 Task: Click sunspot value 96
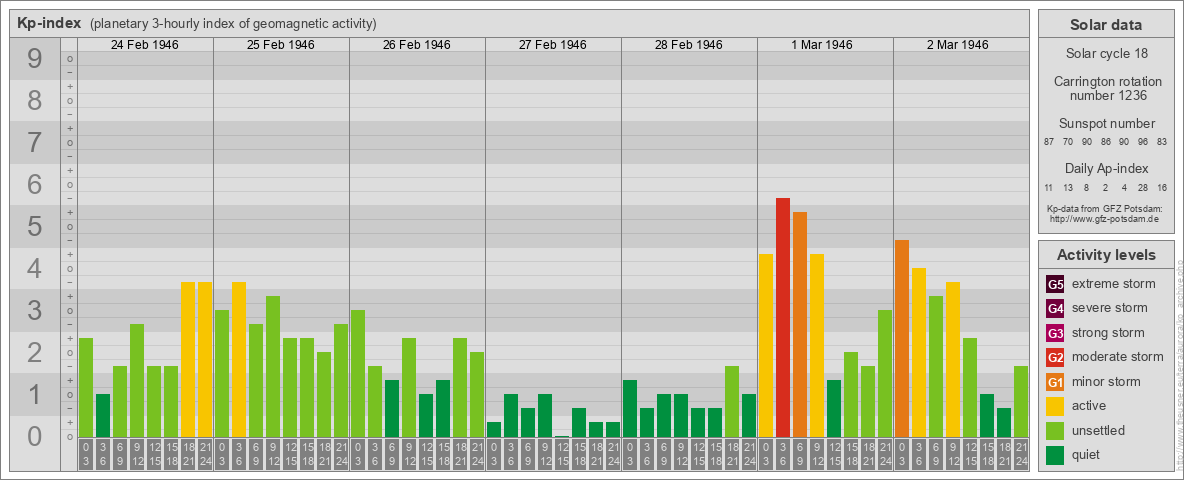pyautogui.click(x=1143, y=142)
